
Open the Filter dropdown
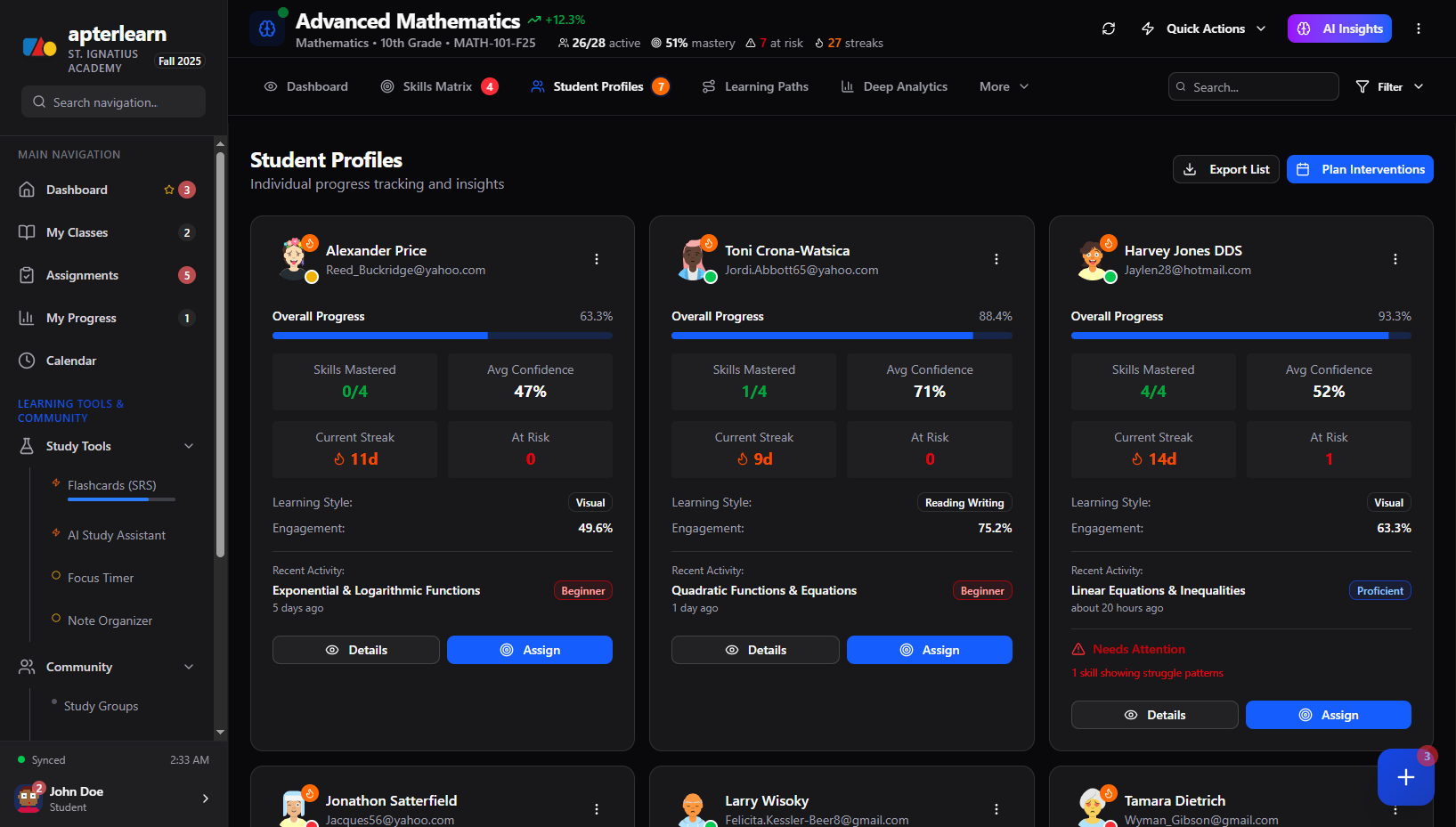coord(1388,86)
